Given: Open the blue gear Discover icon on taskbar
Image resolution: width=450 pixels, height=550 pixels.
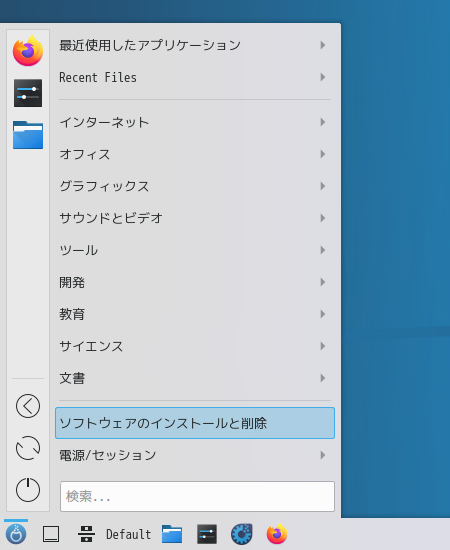Looking at the screenshot, I should pyautogui.click(x=242, y=534).
